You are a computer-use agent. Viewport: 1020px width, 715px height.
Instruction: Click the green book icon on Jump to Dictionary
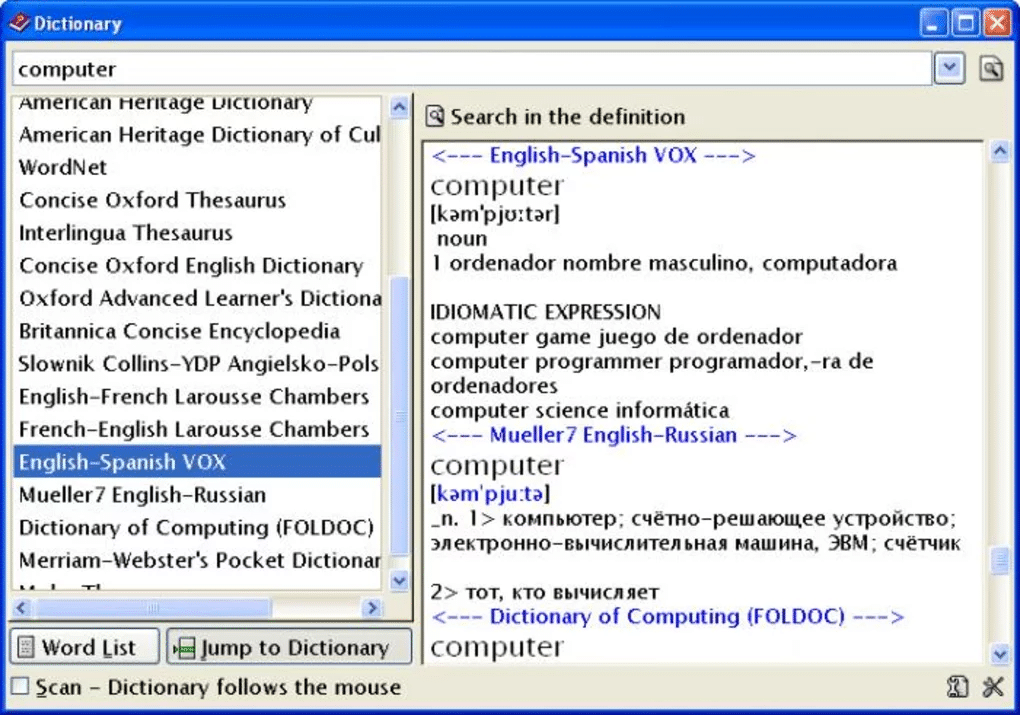[186, 647]
